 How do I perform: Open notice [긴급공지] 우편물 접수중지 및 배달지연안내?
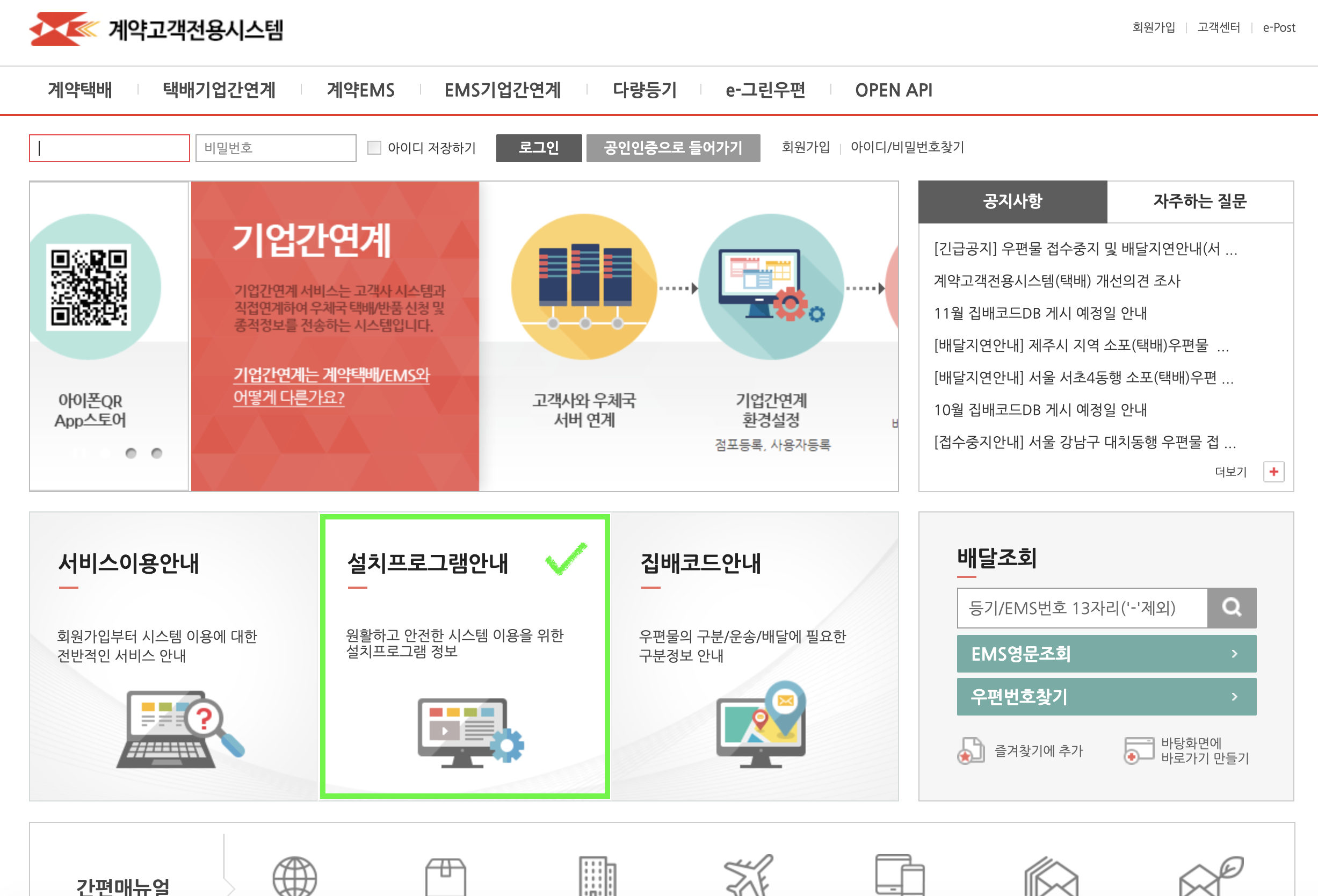tap(1085, 248)
